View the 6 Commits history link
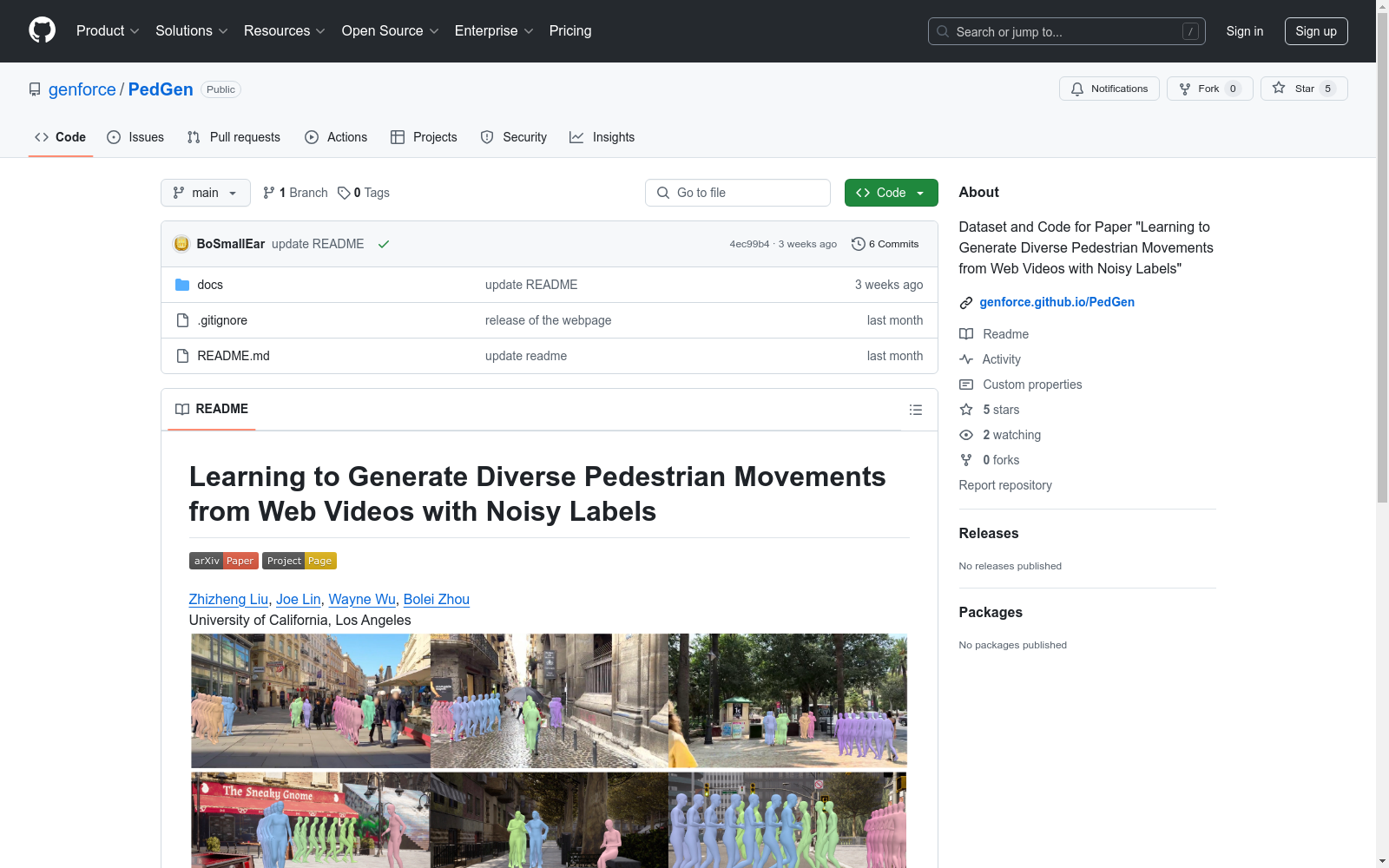Image resolution: width=1389 pixels, height=868 pixels. point(885,244)
